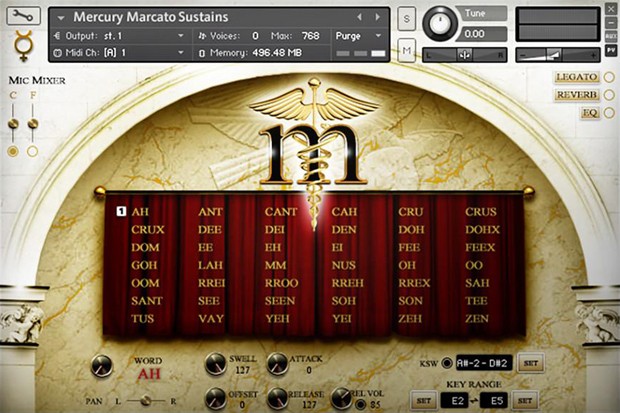620x413 pixels.
Task: Toggle the EQ switch
Action: [609, 113]
